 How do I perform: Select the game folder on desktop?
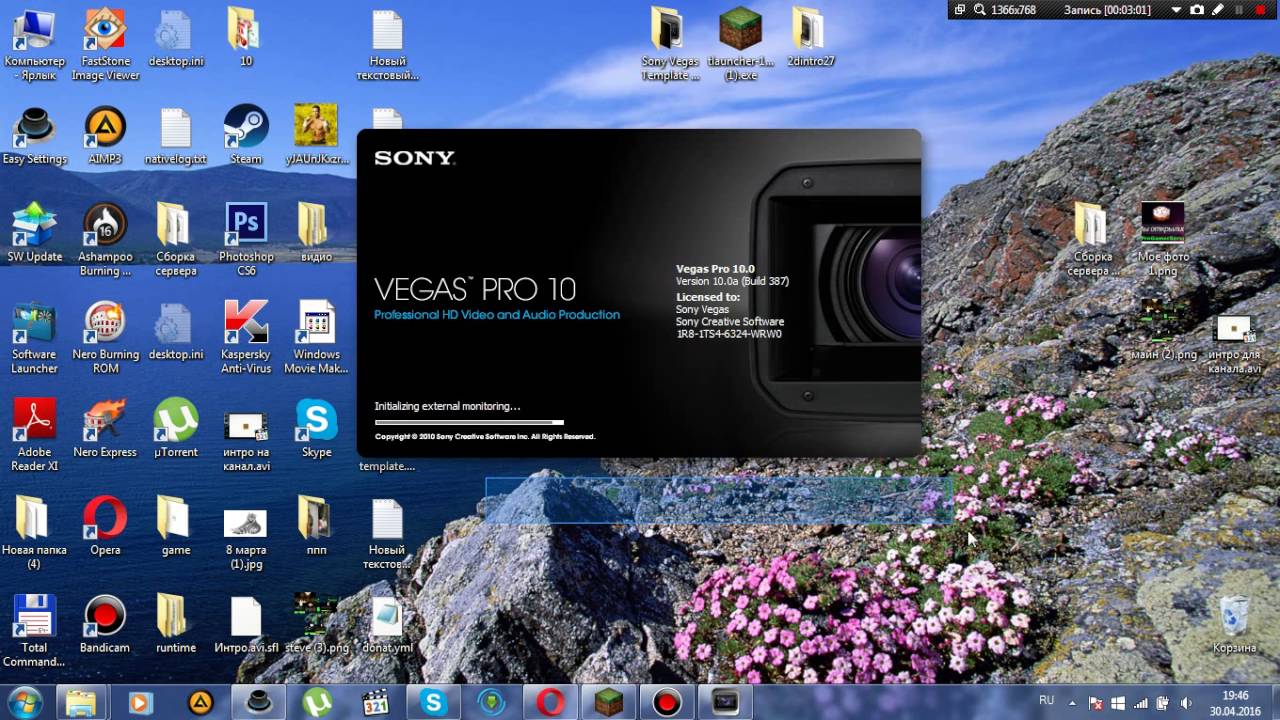click(x=175, y=527)
